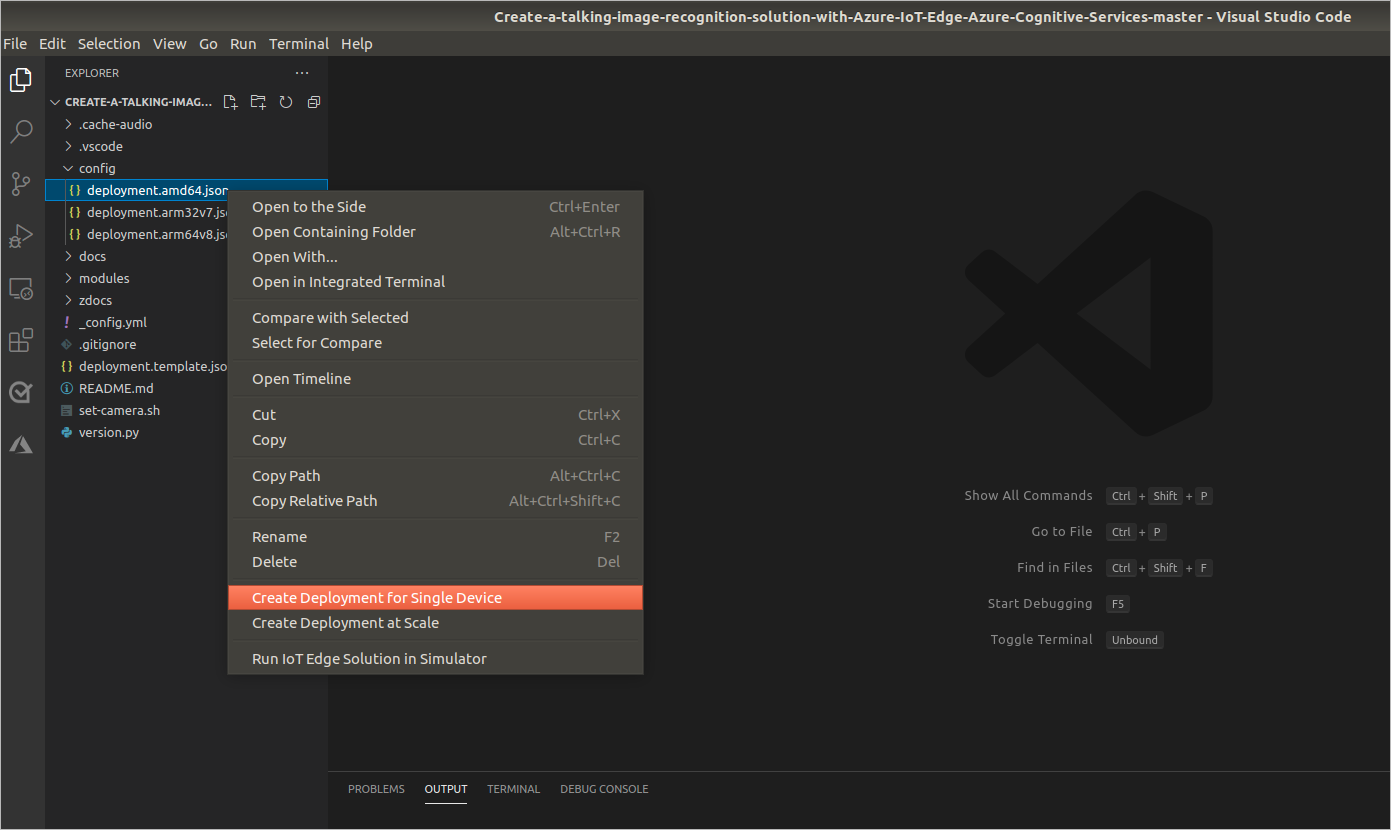This screenshot has width=1391, height=830.
Task: Open the Source Control view
Action: [21, 184]
